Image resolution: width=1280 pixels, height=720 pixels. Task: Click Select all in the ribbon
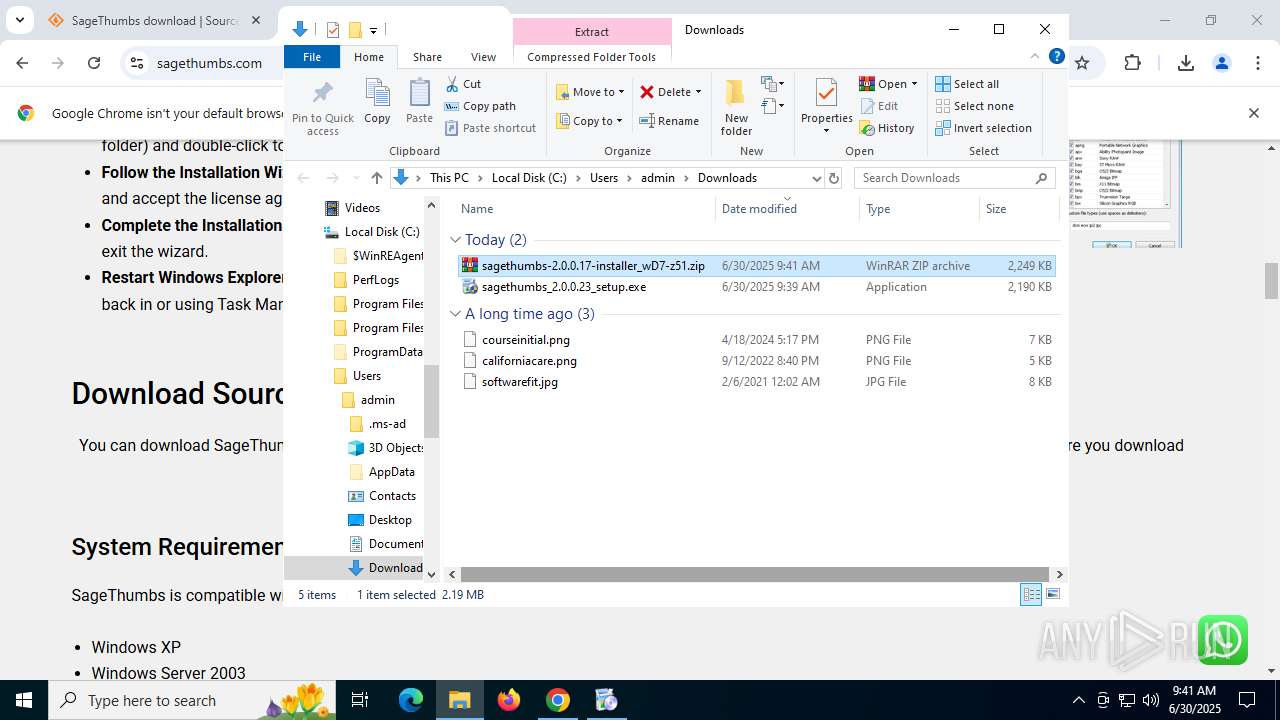point(967,84)
